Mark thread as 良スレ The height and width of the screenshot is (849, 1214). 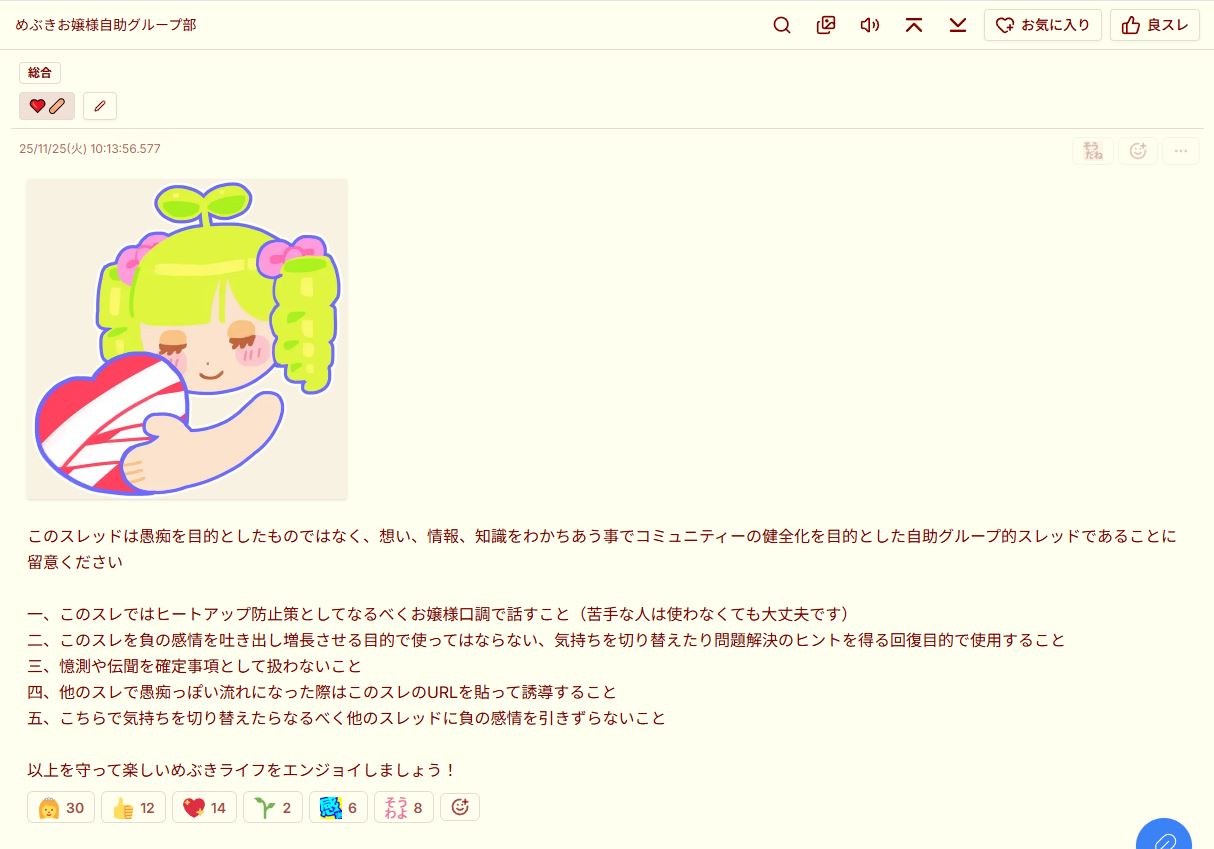tap(1155, 25)
